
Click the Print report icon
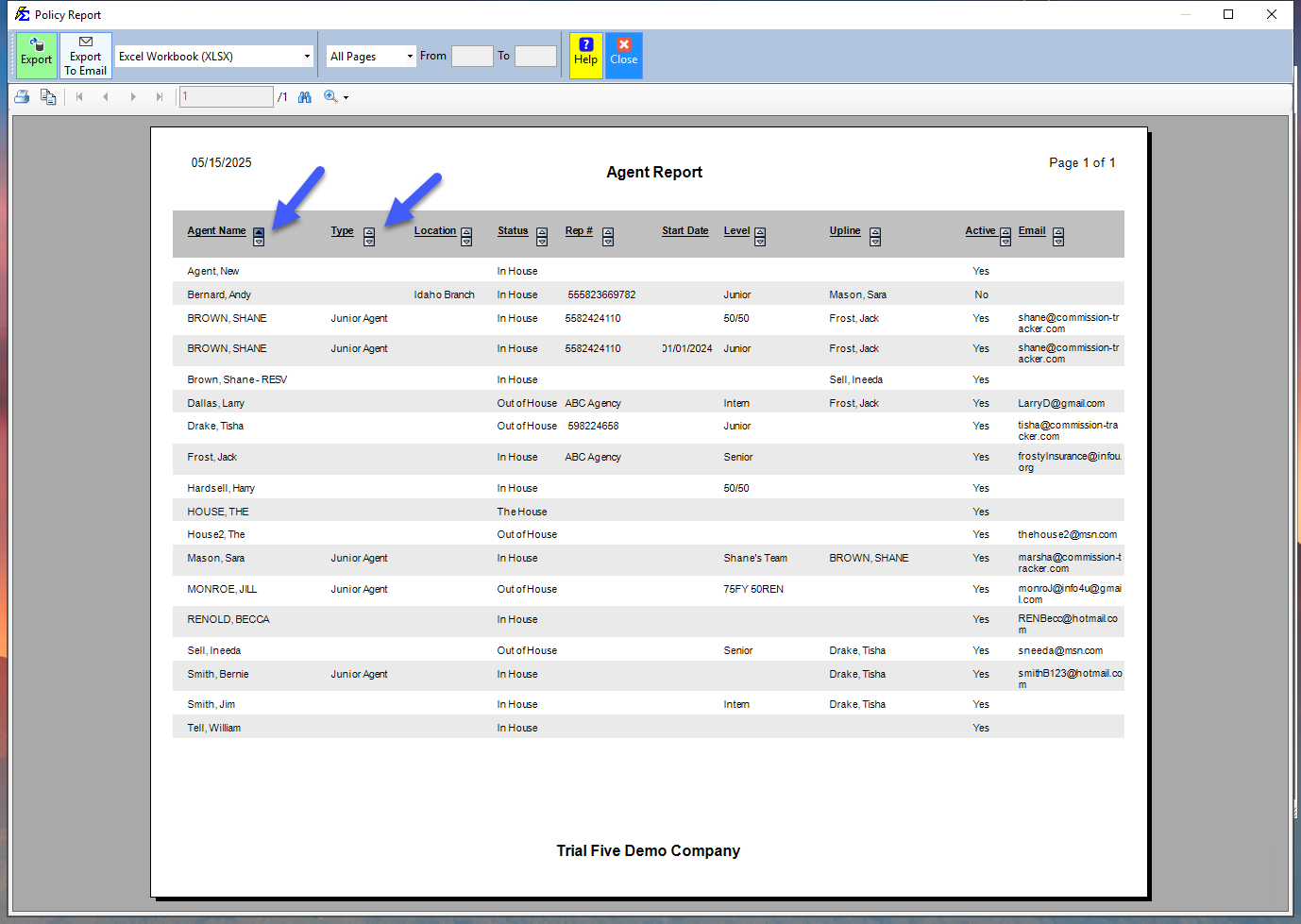[21, 96]
